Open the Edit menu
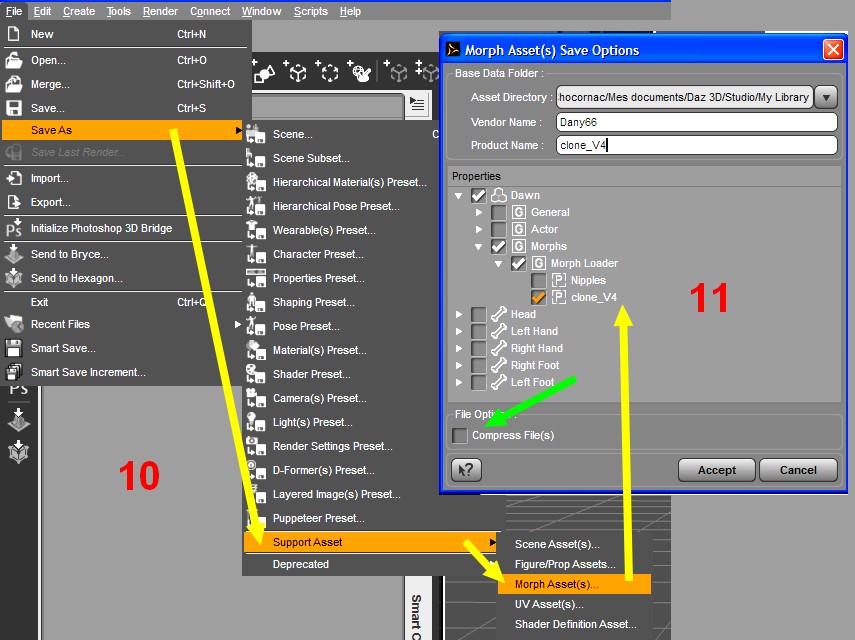Image resolution: width=855 pixels, height=640 pixels. [42, 11]
